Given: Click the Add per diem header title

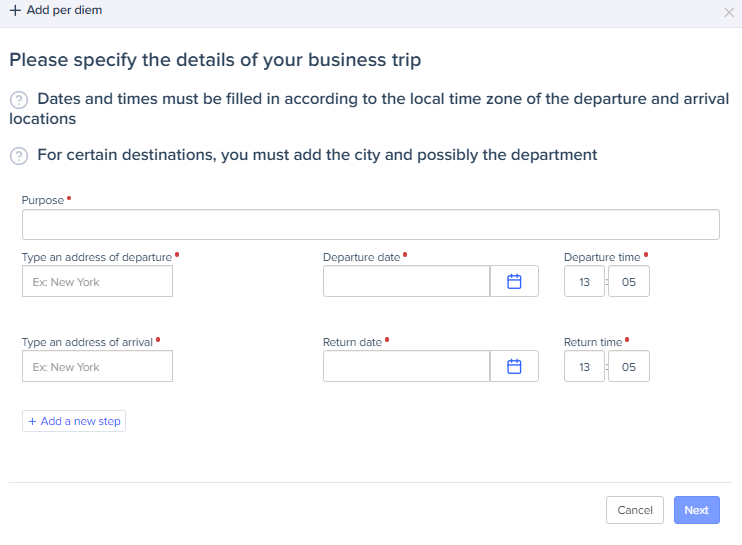Looking at the screenshot, I should (x=64, y=10).
